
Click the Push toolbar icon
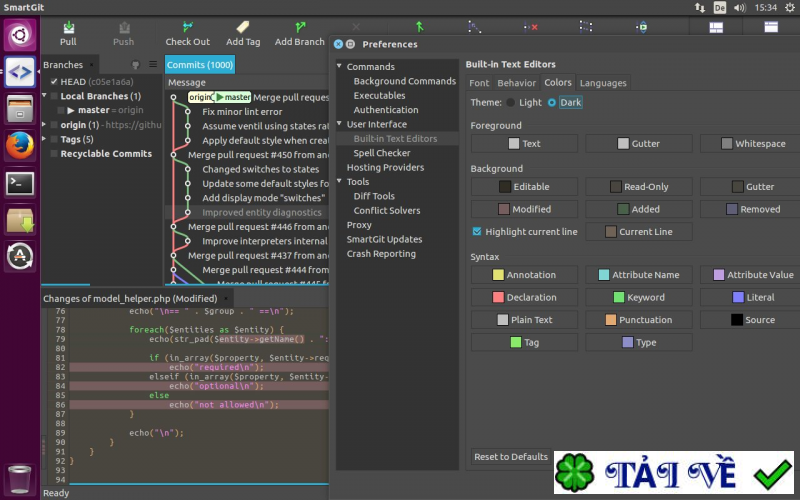pos(123,28)
